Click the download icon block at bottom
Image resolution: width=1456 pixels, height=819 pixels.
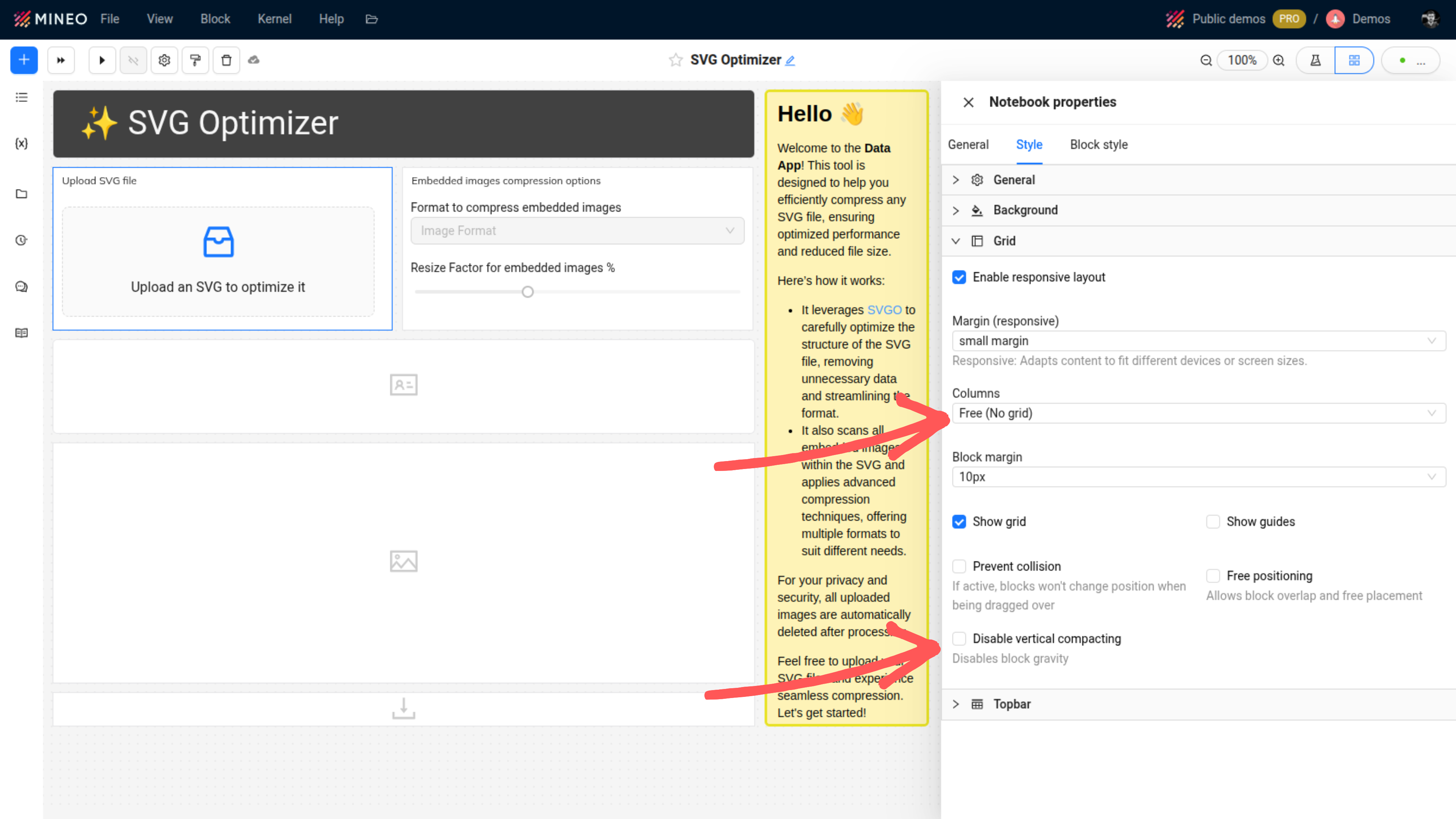[403, 709]
